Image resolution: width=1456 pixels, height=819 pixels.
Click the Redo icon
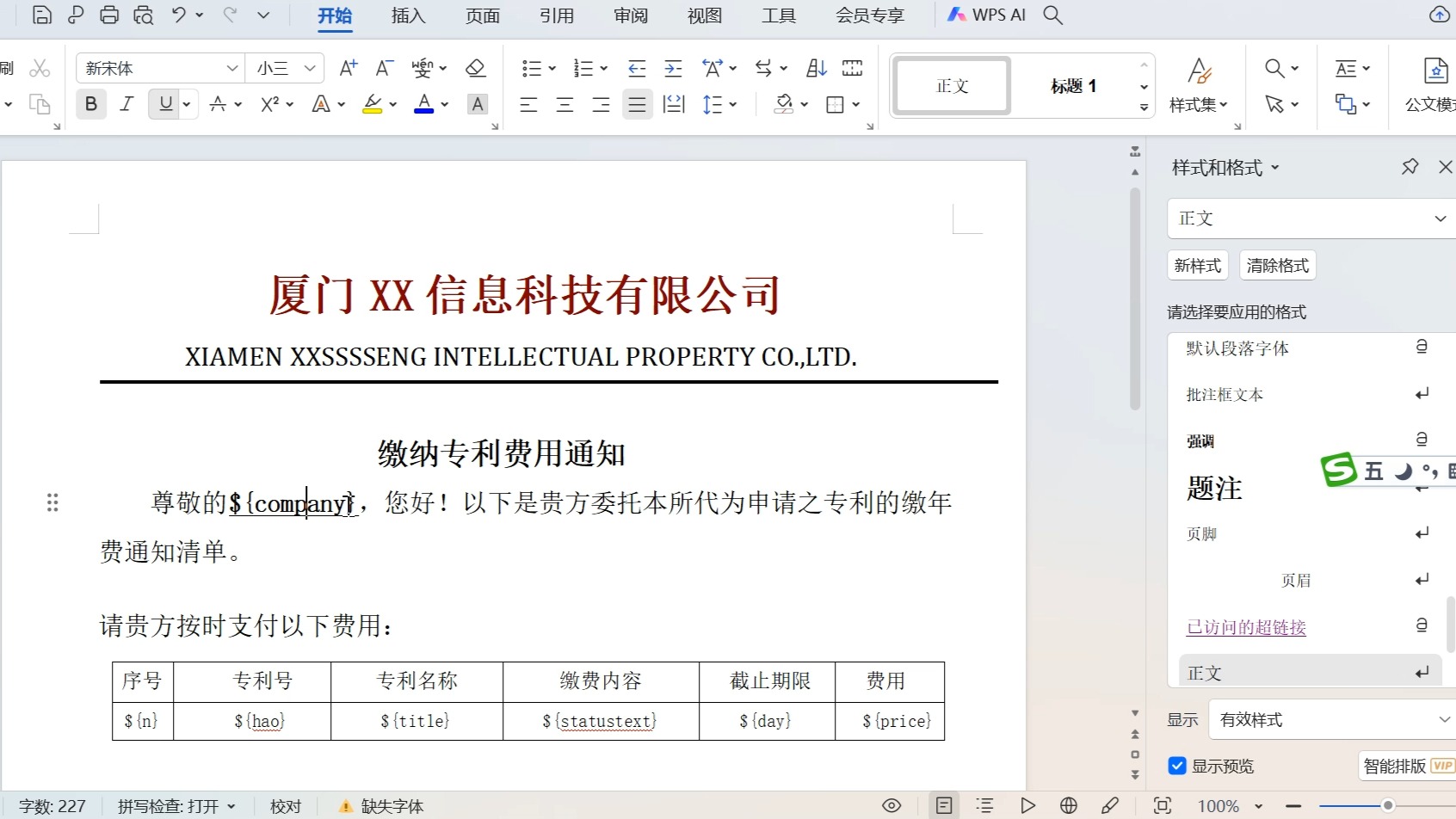(230, 15)
